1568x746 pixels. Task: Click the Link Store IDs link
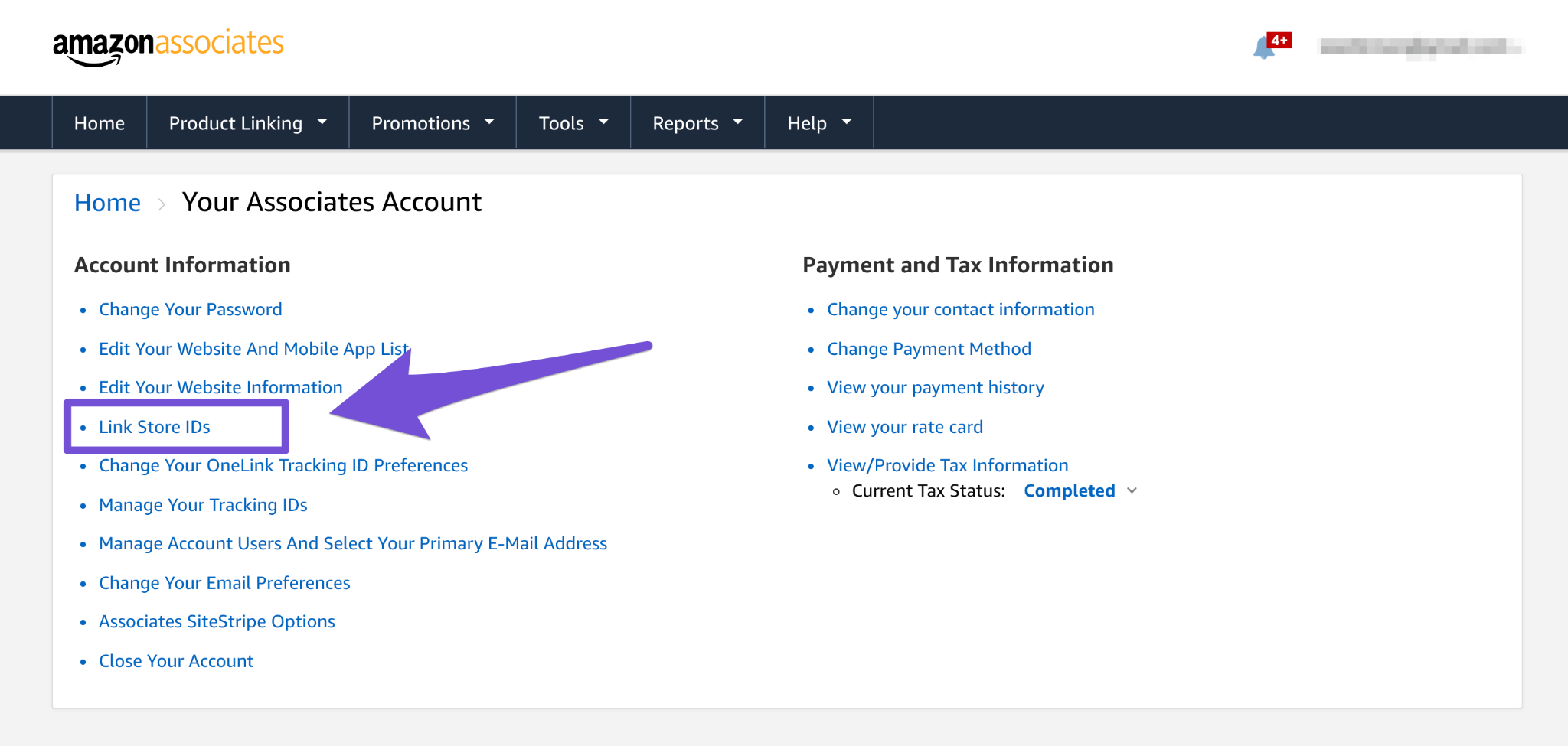pyautogui.click(x=155, y=427)
